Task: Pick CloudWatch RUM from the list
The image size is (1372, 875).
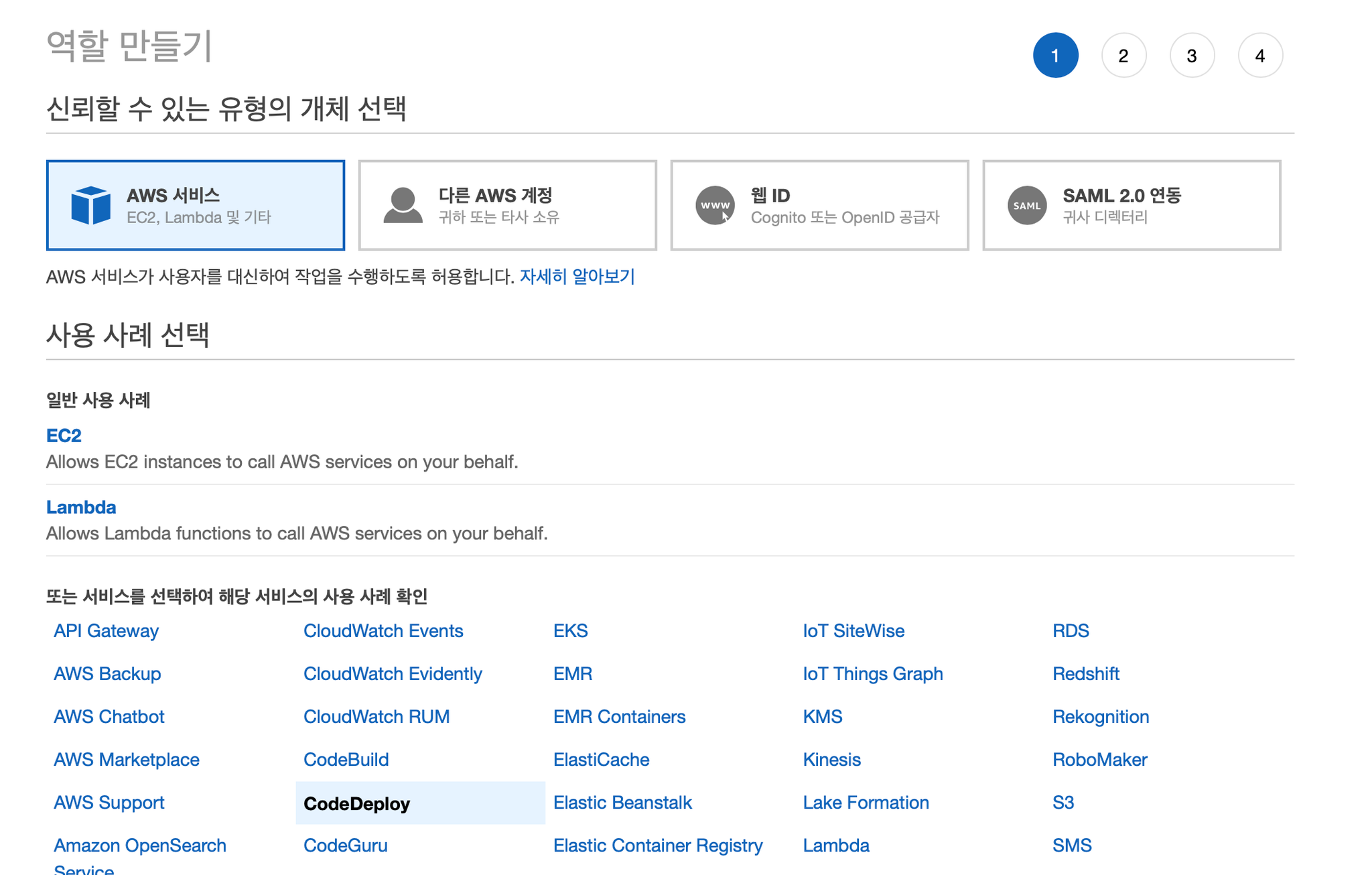Action: click(376, 717)
